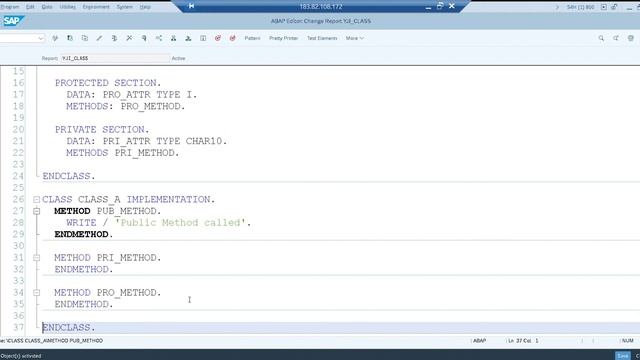Open the Where-Used List icon
Image resolution: width=640 pixels, height=360 pixels.
pos(159,38)
